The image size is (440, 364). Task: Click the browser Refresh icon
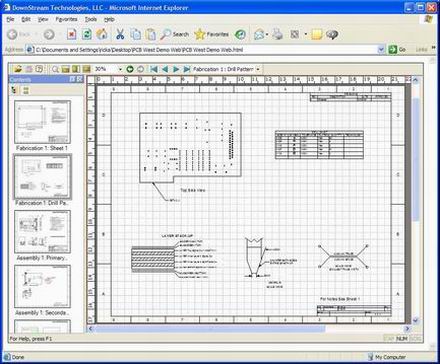(87, 34)
